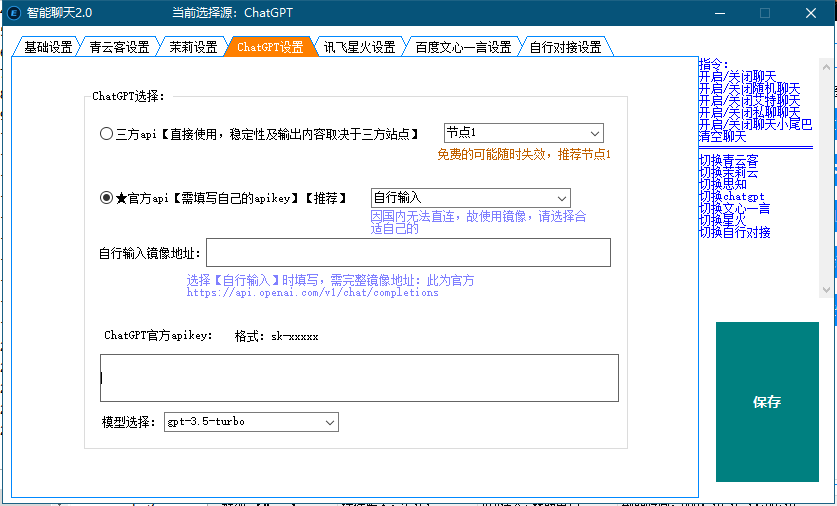837x506 pixels.
Task: Select the ChatGPT设置 tab
Action: [270, 47]
